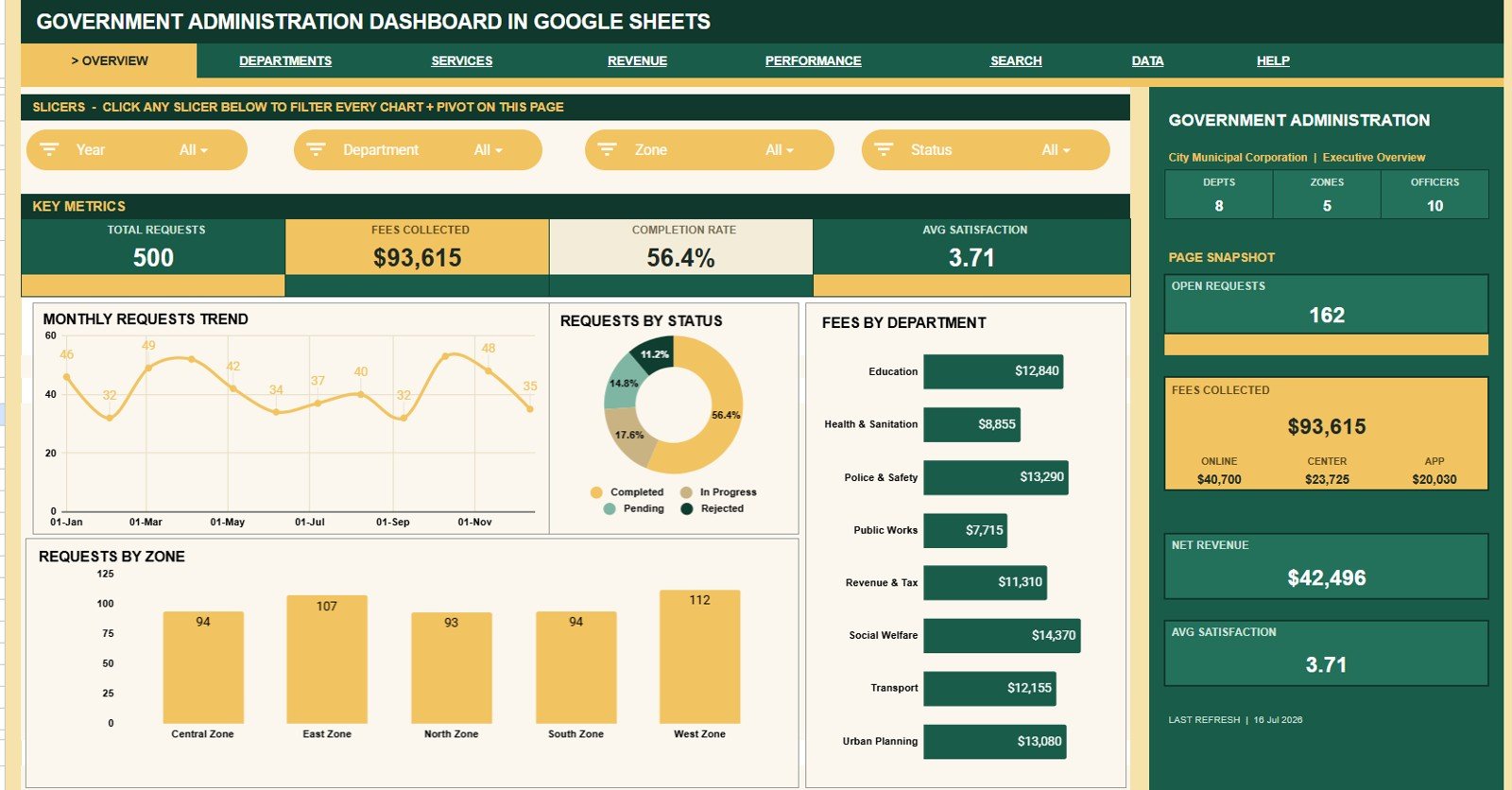
Task: Navigate to the Performance tab
Action: tap(813, 60)
